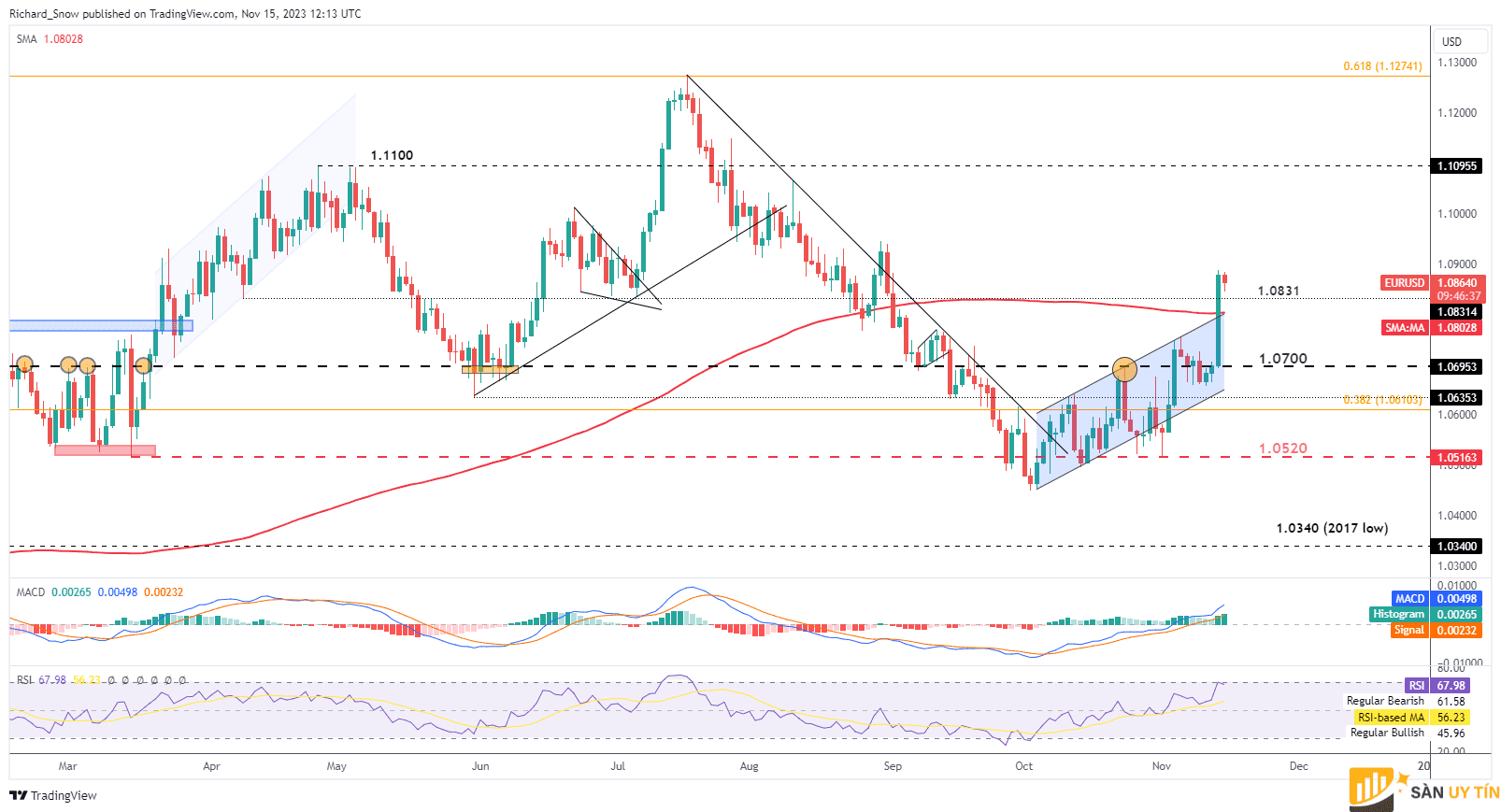Screen dimensions: 1501x812
Task: Select the orange rectangle zone near June
Action: click(490, 369)
